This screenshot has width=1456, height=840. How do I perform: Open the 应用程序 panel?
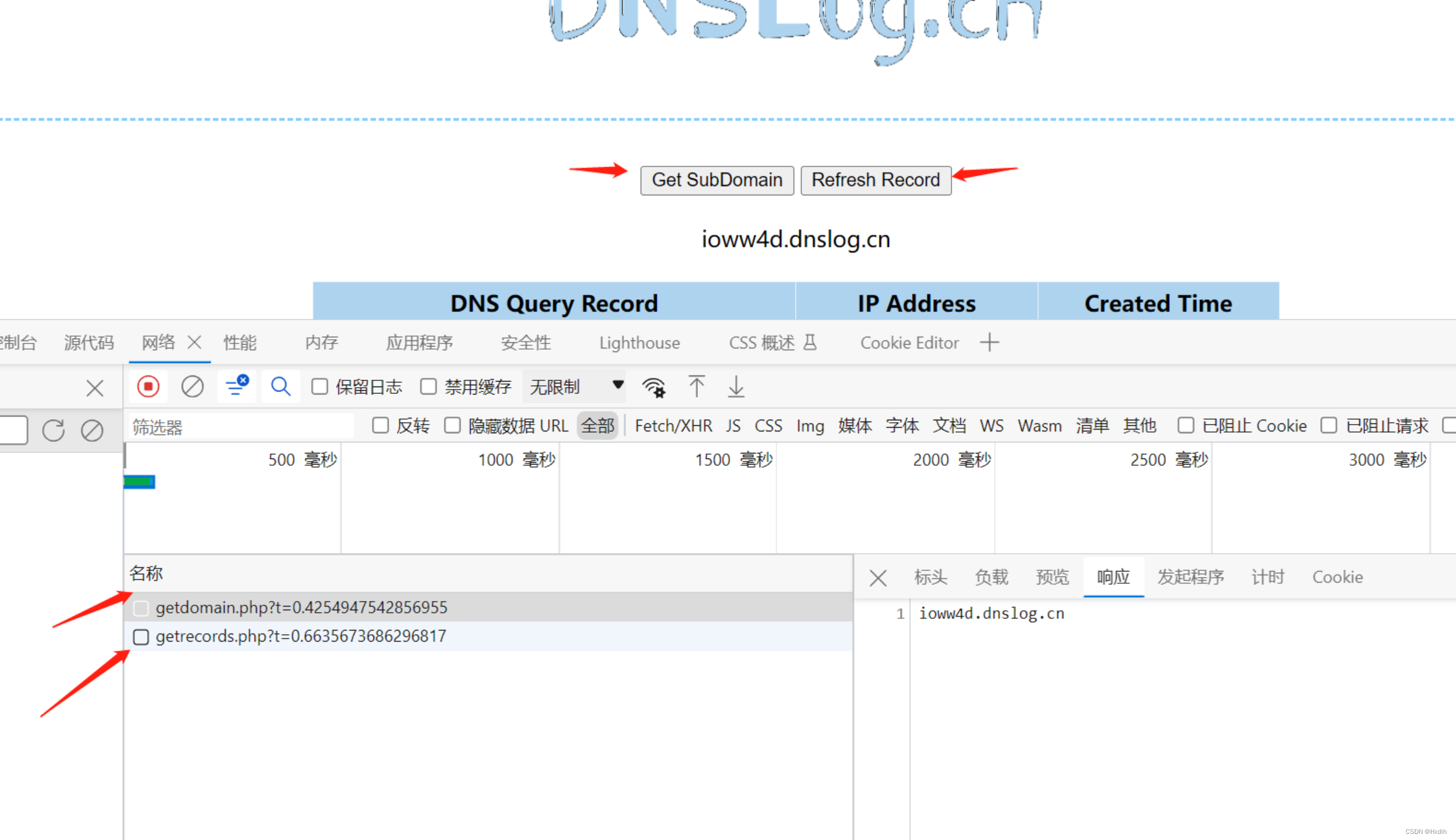(420, 342)
